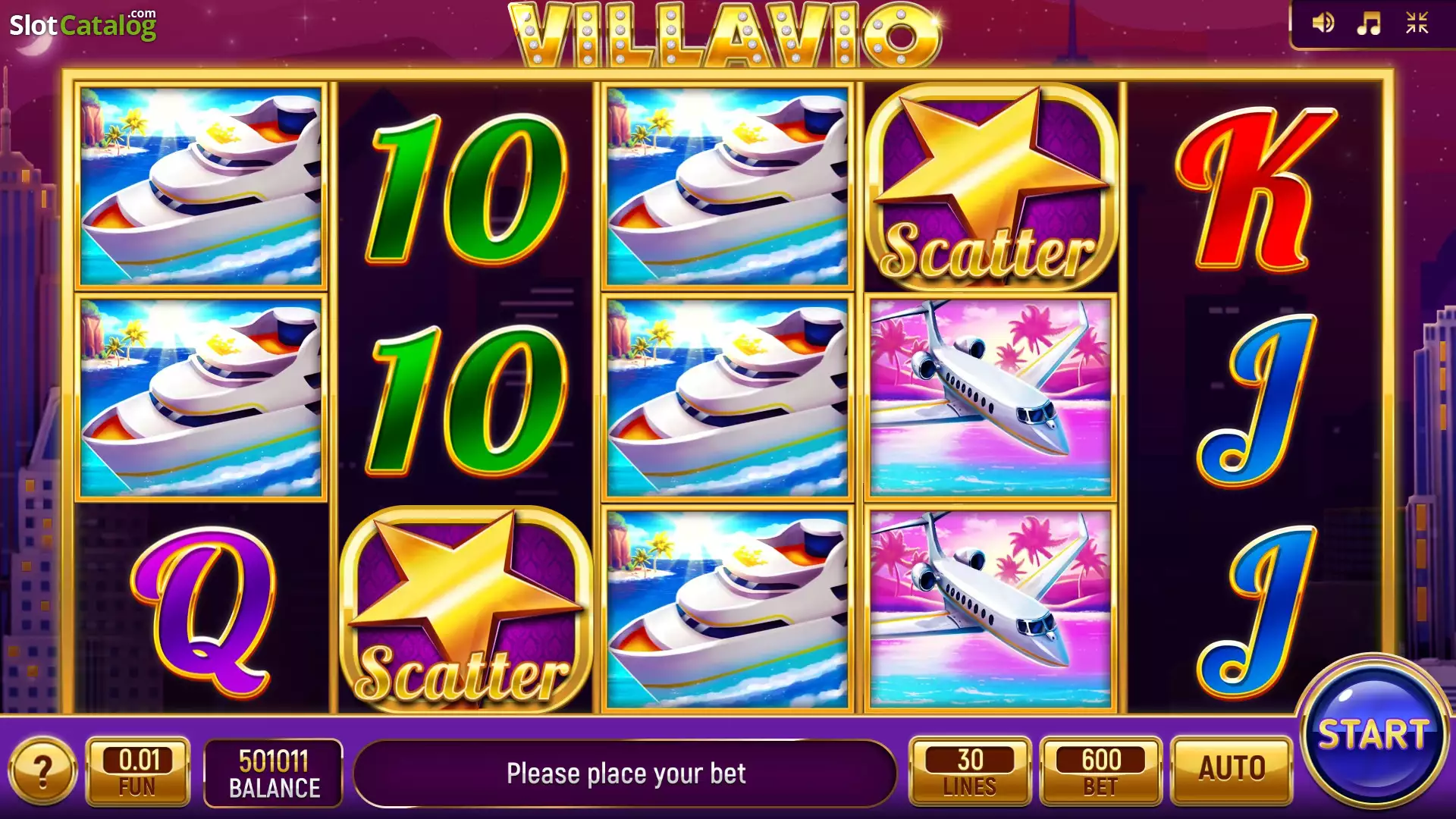This screenshot has width=1456, height=819.
Task: Click the middle airplane symbol on reel four
Action: [x=990, y=398]
